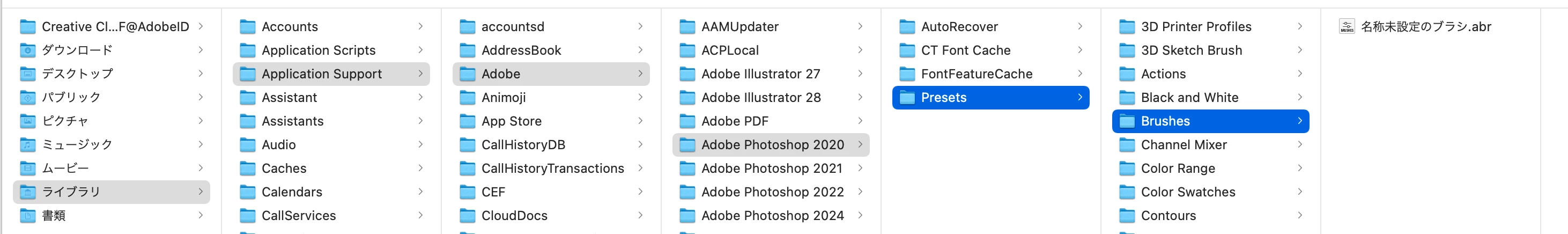Select the App Store folder name
Image resolution: width=1568 pixels, height=234 pixels.
tap(511, 121)
